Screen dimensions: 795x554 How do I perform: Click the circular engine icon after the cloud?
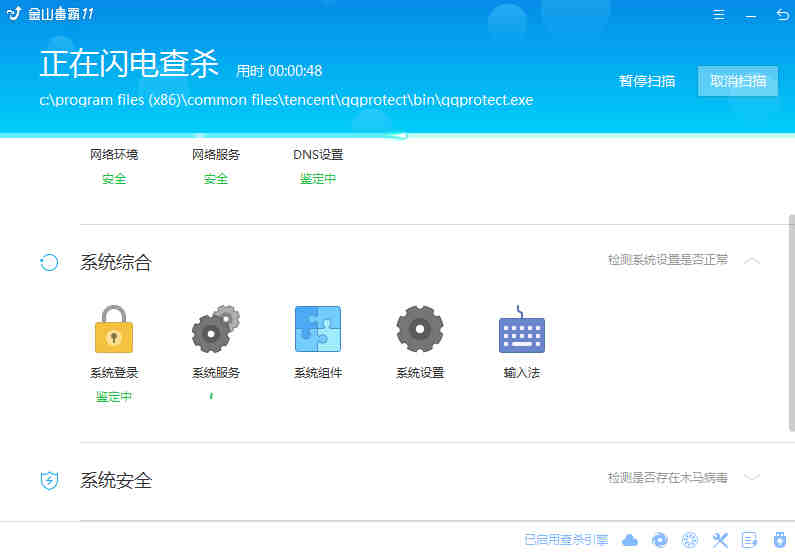pyautogui.click(x=660, y=540)
